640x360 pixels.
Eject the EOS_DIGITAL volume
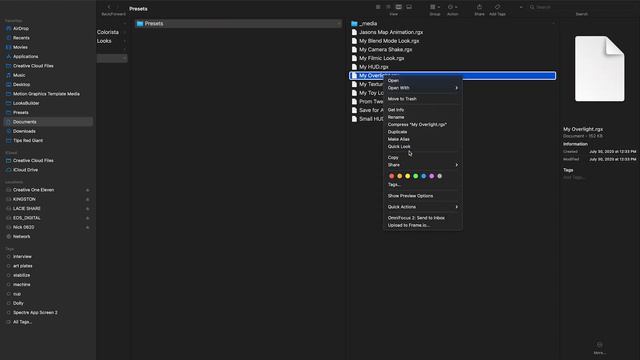click(x=87, y=218)
